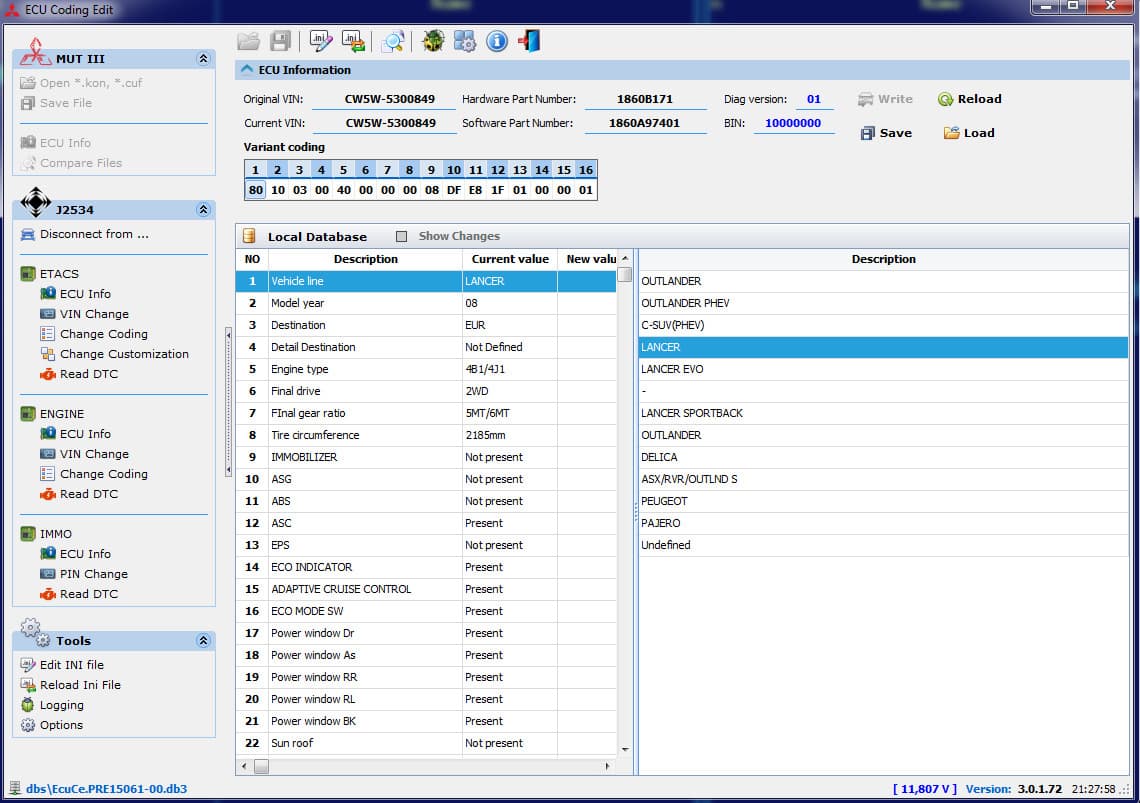1140x803 pixels.
Task: Collapse the ECU Information section
Action: (247, 70)
